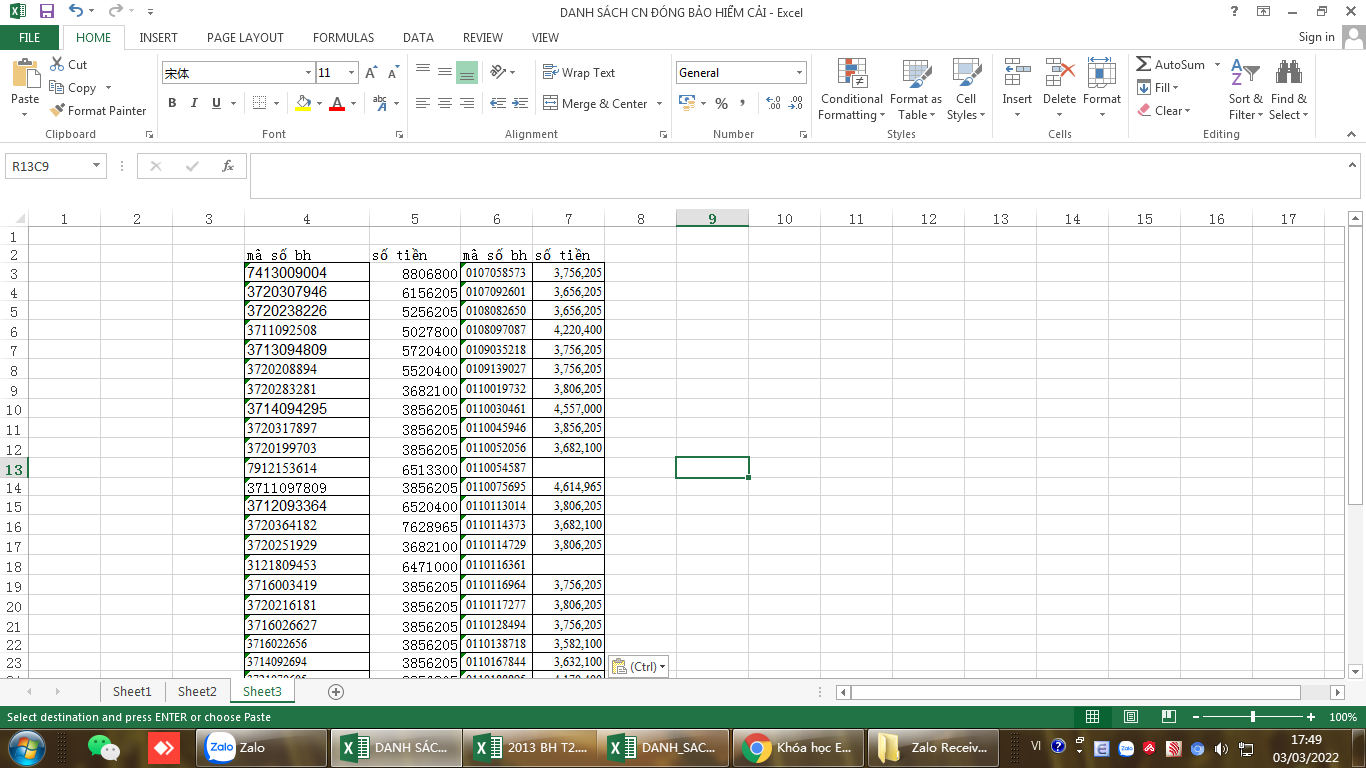
Task: Toggle Italic formatting
Action: tap(193, 103)
